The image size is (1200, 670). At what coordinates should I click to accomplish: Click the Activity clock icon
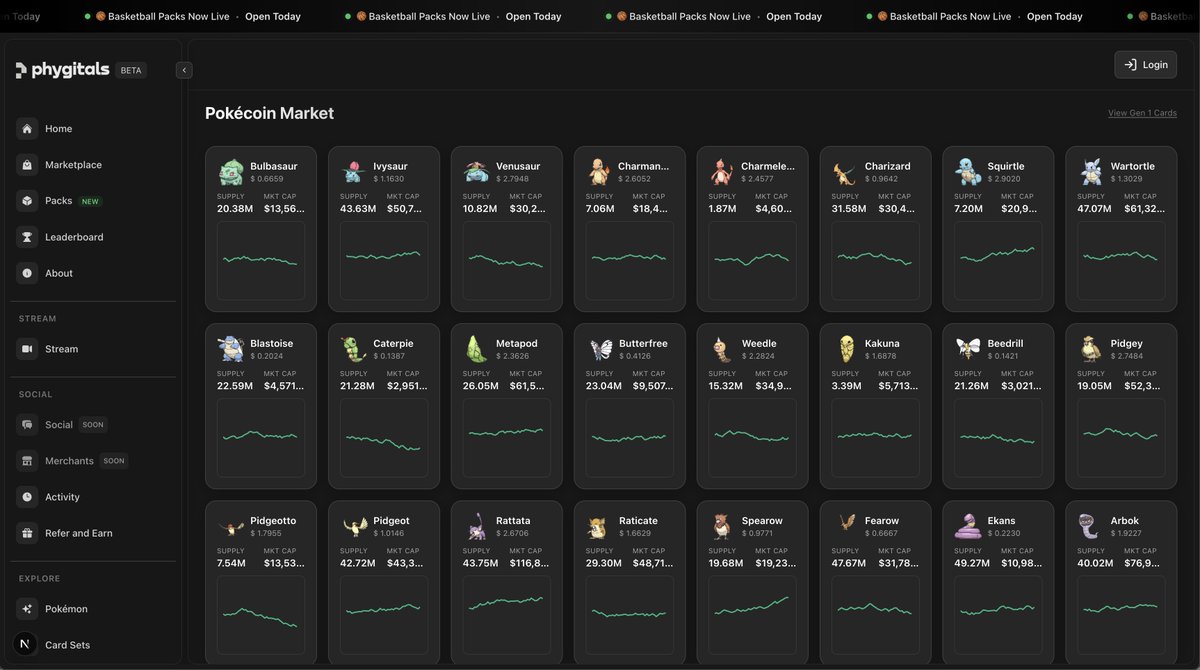pos(27,497)
